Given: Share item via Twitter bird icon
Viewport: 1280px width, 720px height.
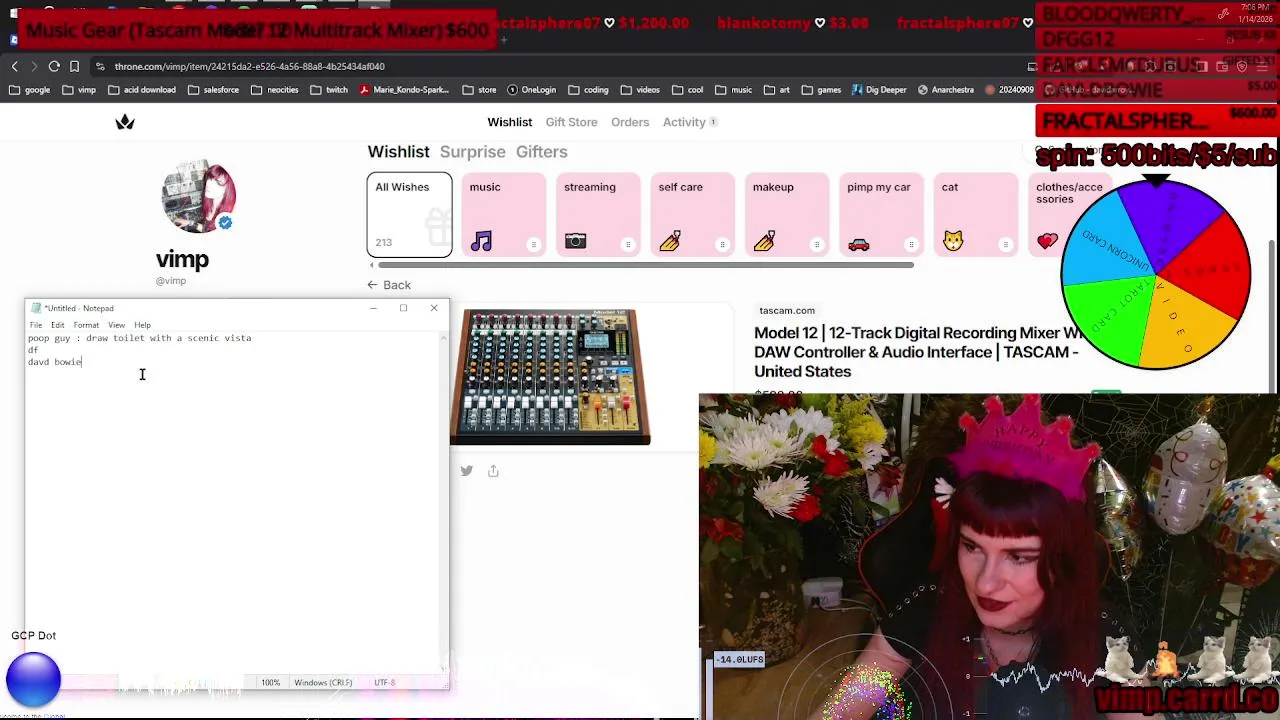Looking at the screenshot, I should [x=466, y=471].
